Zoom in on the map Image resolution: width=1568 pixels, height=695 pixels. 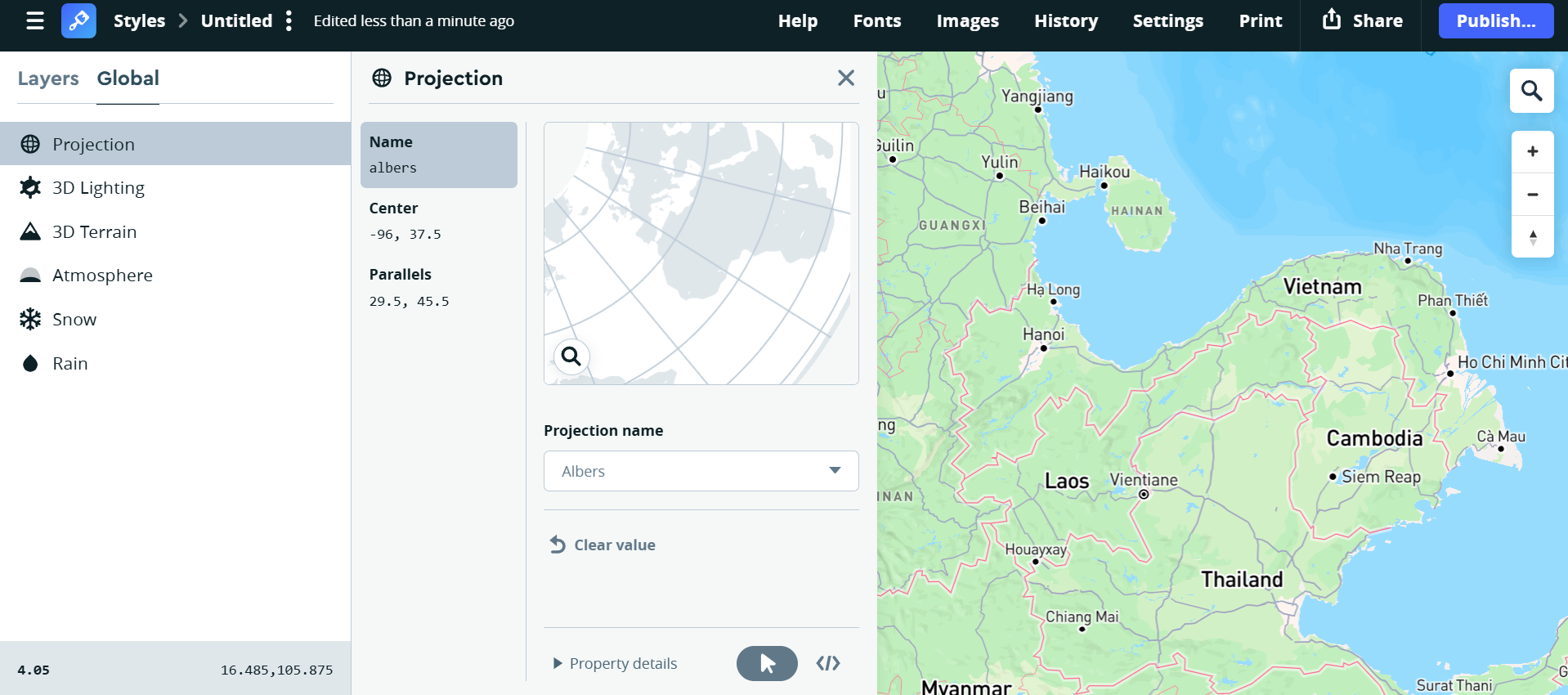point(1533,151)
